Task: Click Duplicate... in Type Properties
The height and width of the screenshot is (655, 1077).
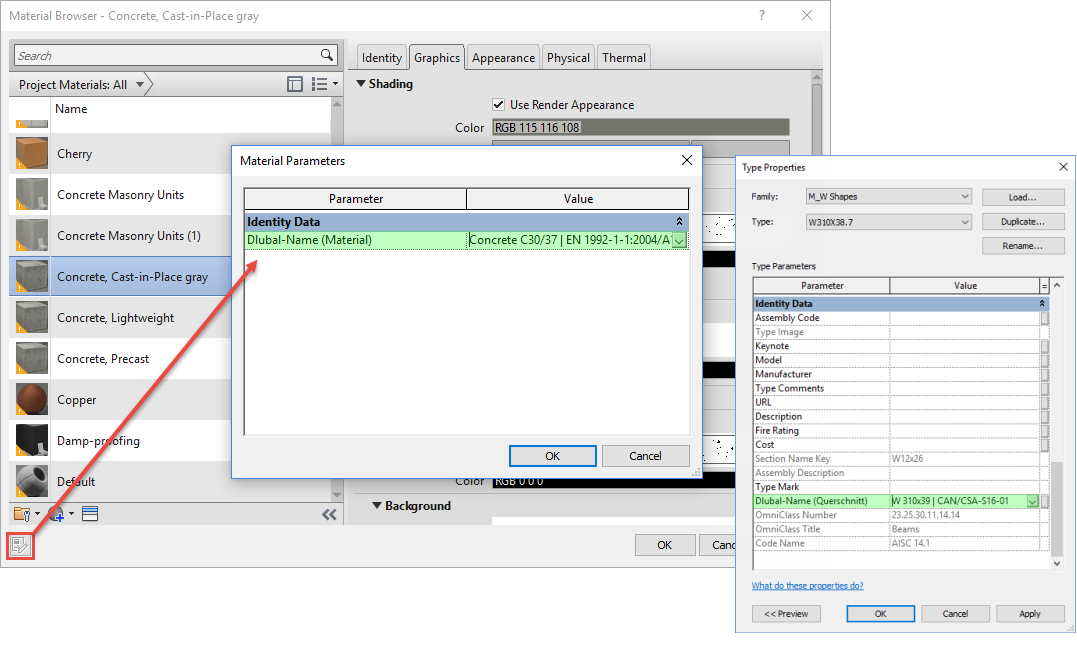Action: 1023,222
